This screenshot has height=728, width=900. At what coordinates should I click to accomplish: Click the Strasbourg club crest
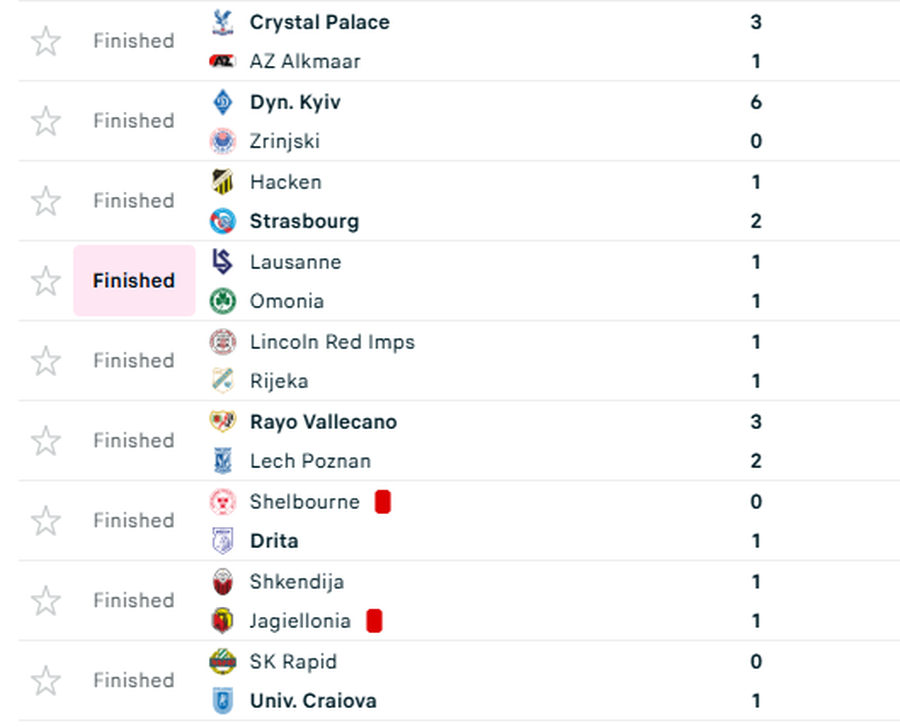[x=222, y=222]
